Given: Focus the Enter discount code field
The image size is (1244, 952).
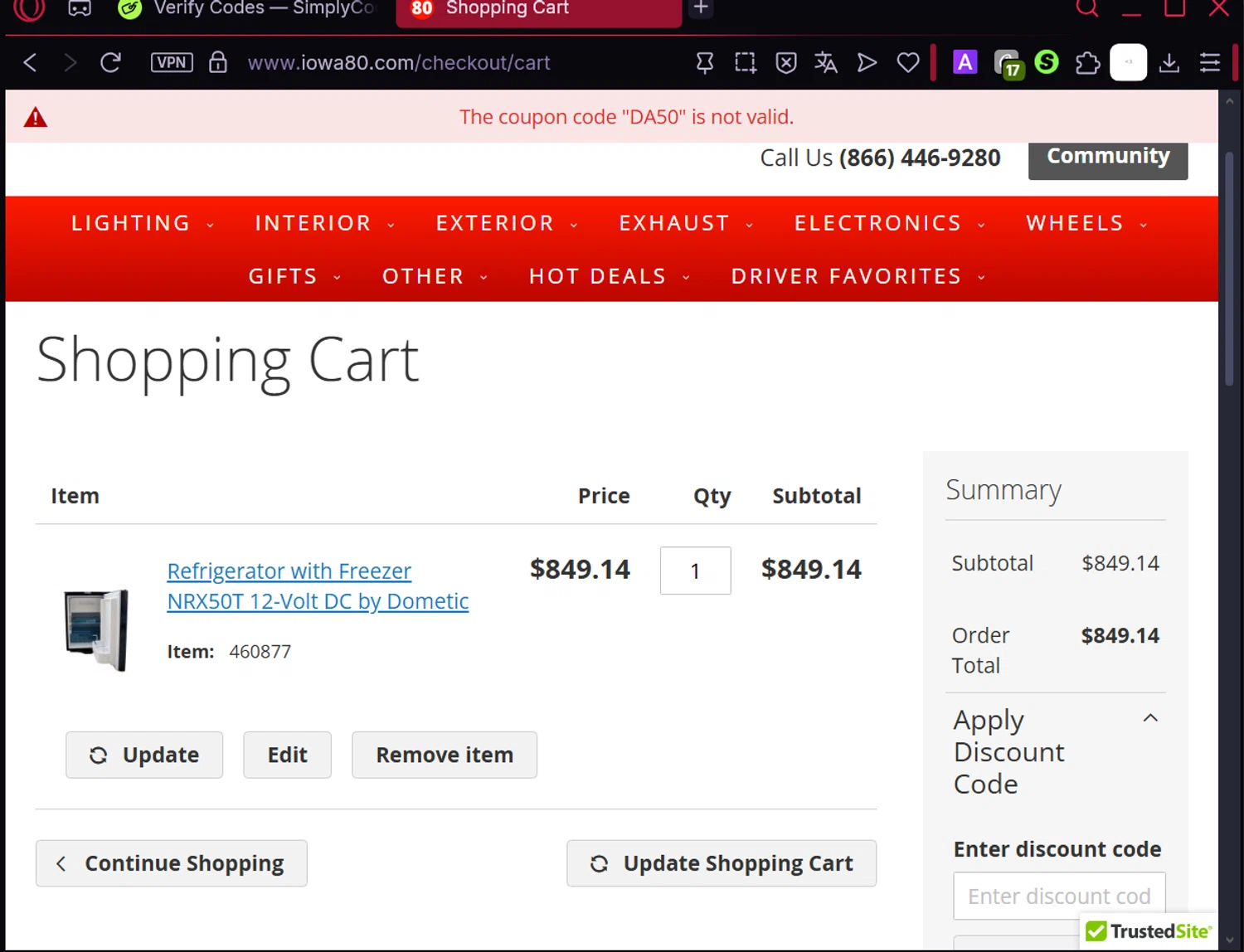Looking at the screenshot, I should [x=1059, y=896].
